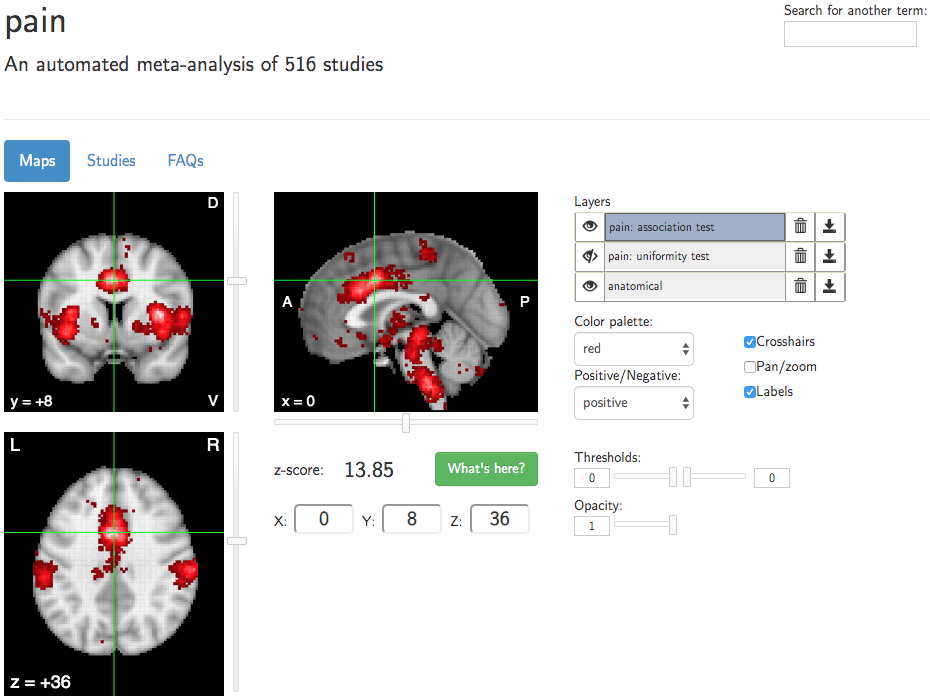This screenshot has width=930, height=700.
Task: Open the Positive/Negative dropdown
Action: click(633, 403)
